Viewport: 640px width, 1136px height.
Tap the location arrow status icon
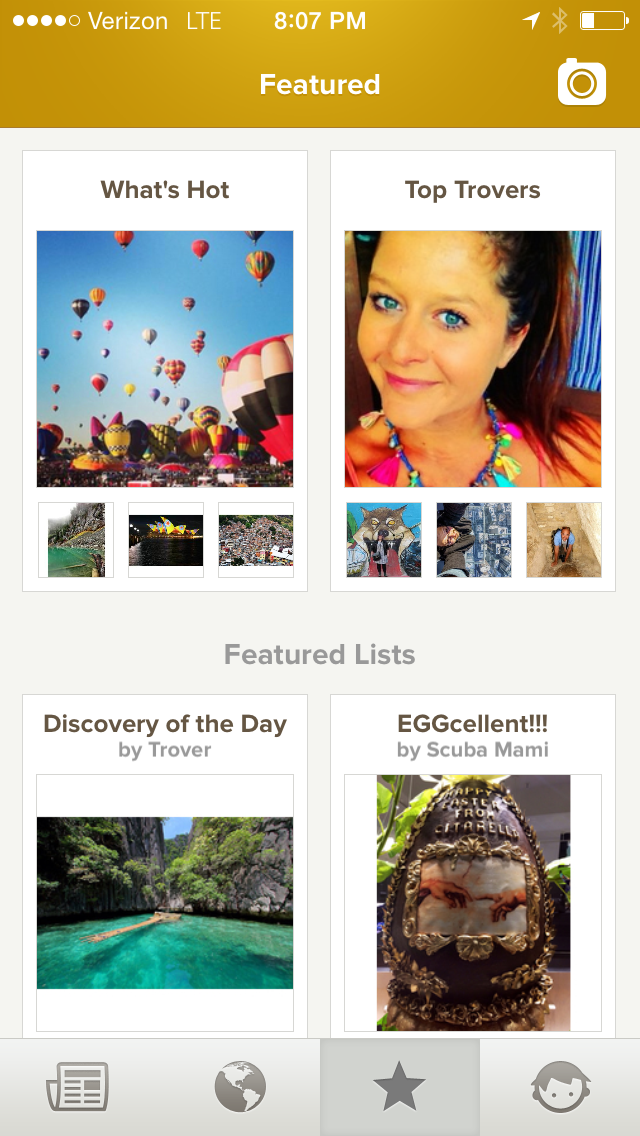pos(531,21)
